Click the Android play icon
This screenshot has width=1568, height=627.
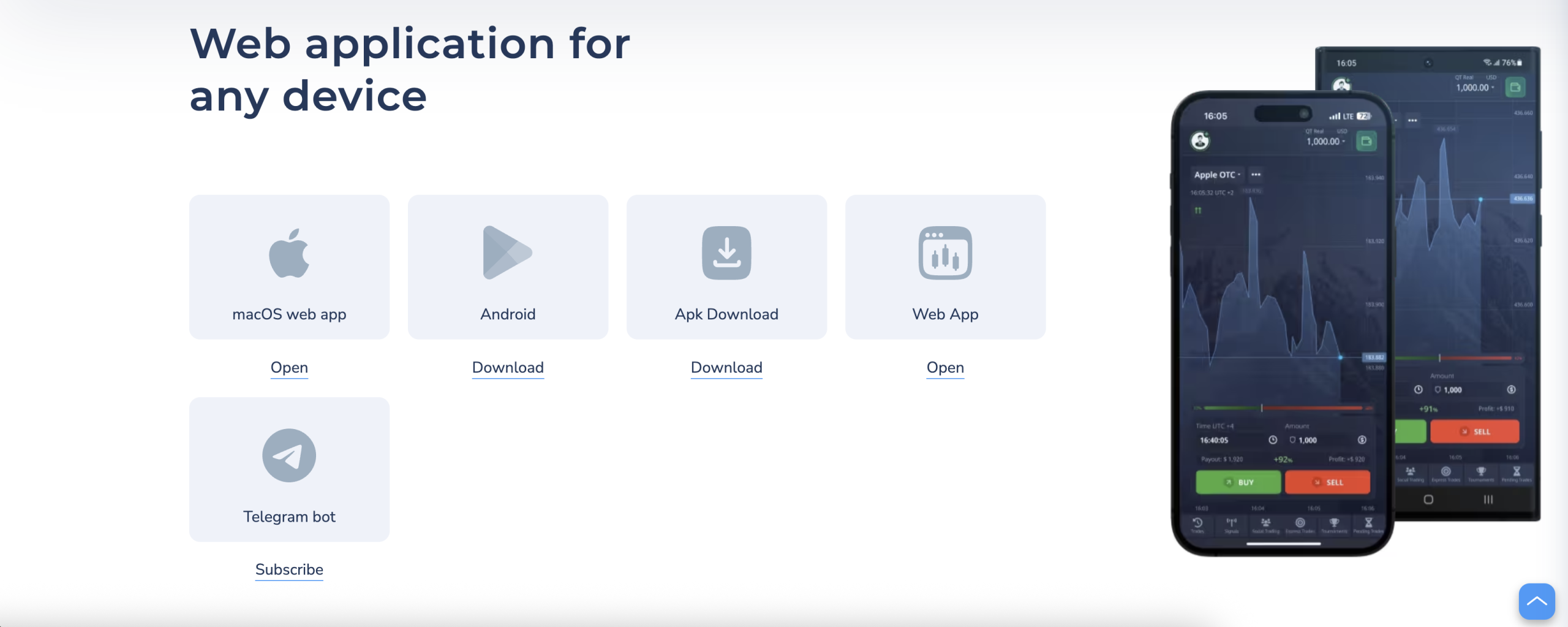[507, 253]
